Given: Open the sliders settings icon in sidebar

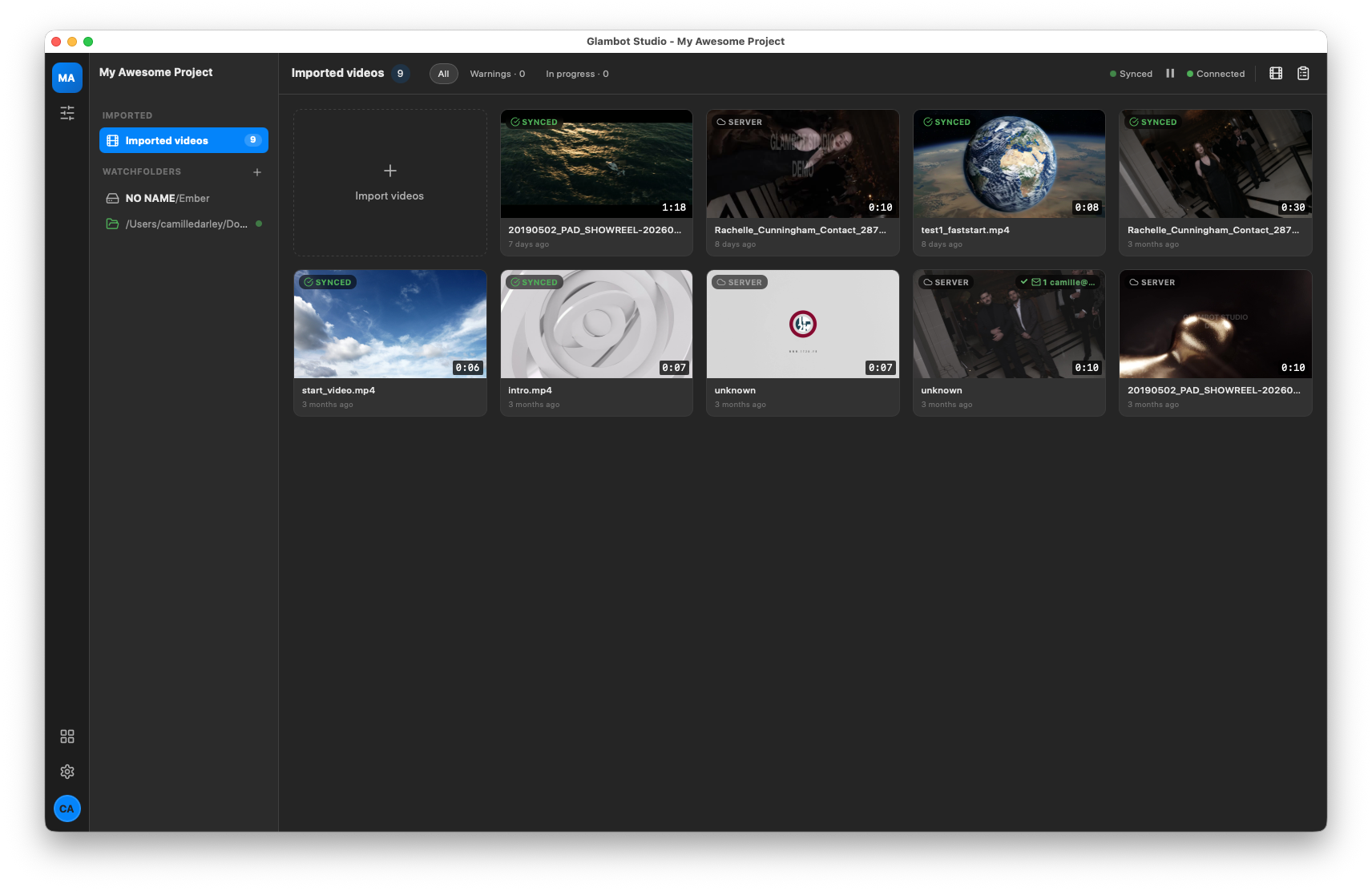Looking at the screenshot, I should point(67,113).
